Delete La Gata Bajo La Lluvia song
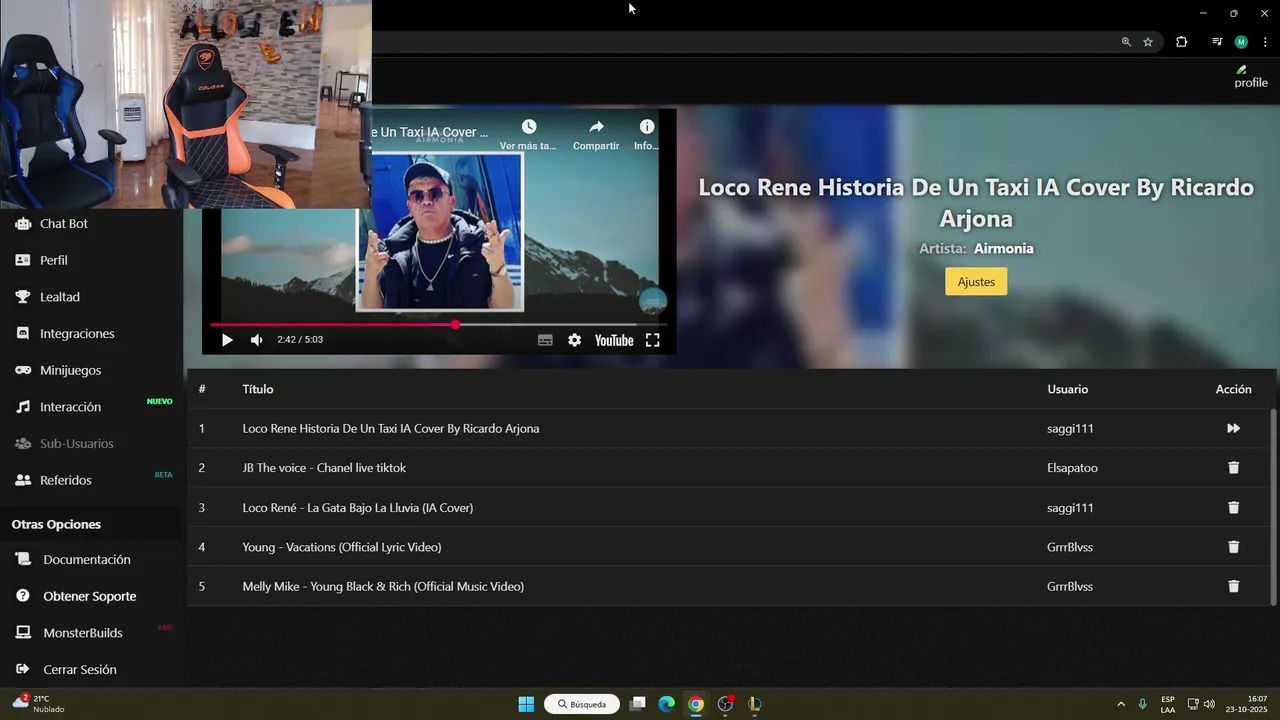 coord(1233,508)
